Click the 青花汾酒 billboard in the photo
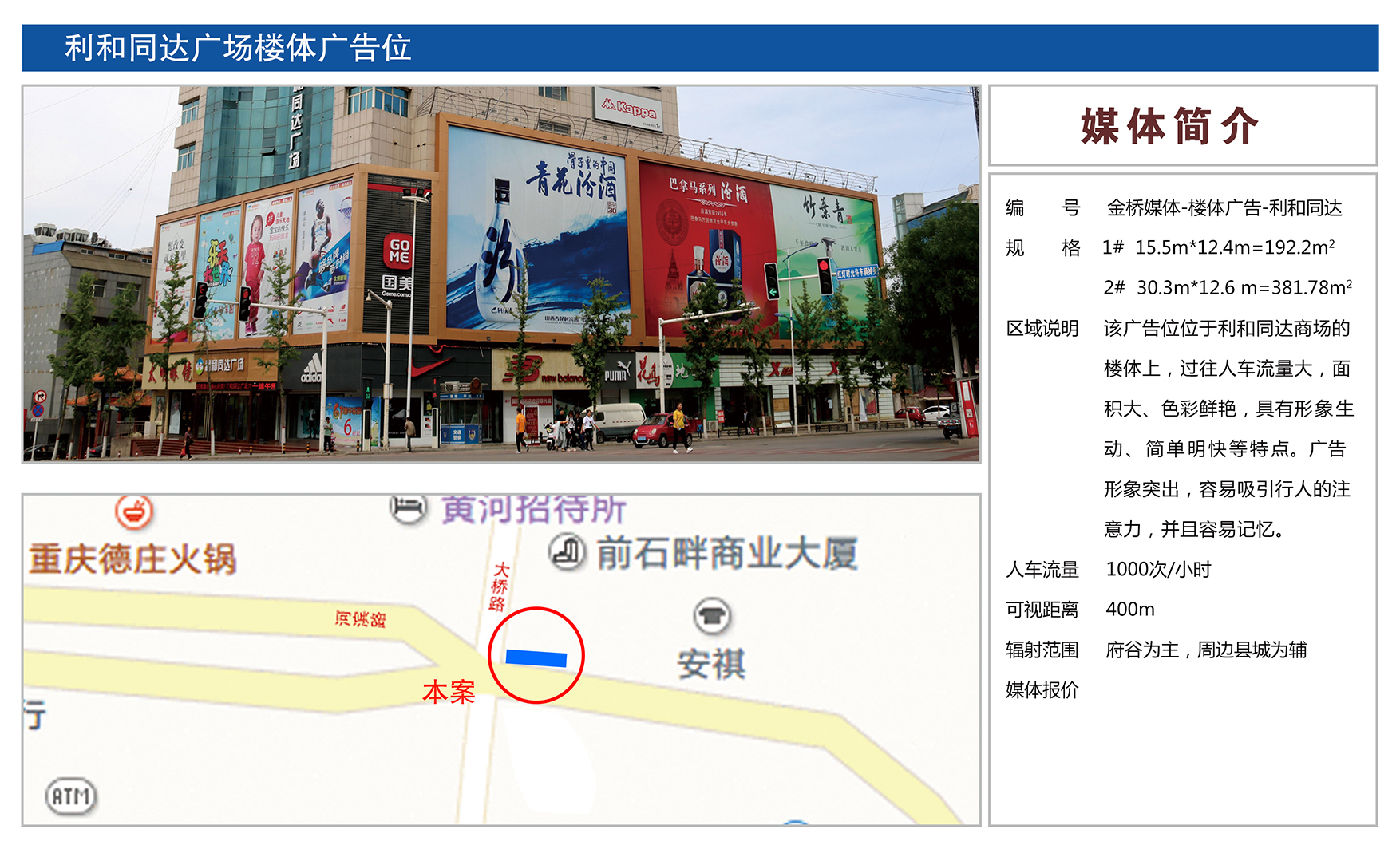 [x=538, y=231]
